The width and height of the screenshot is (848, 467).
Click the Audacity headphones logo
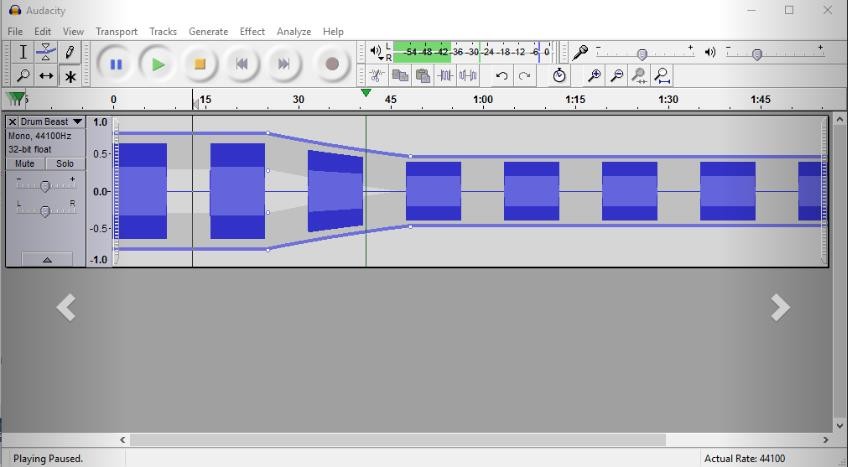(15, 10)
